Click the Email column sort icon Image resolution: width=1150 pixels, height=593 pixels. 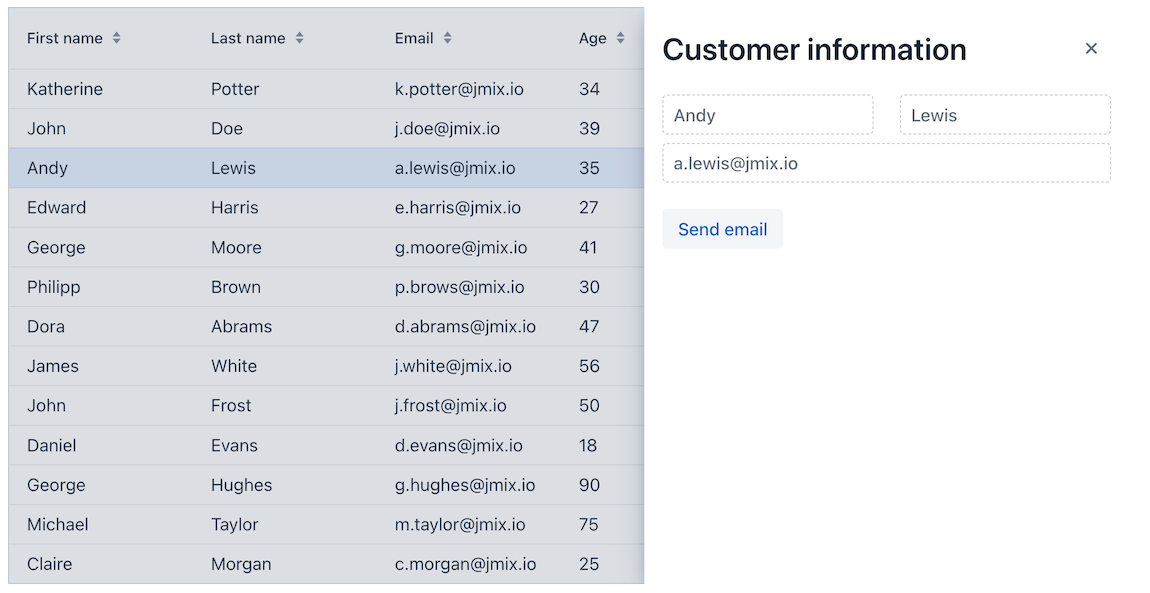point(447,38)
